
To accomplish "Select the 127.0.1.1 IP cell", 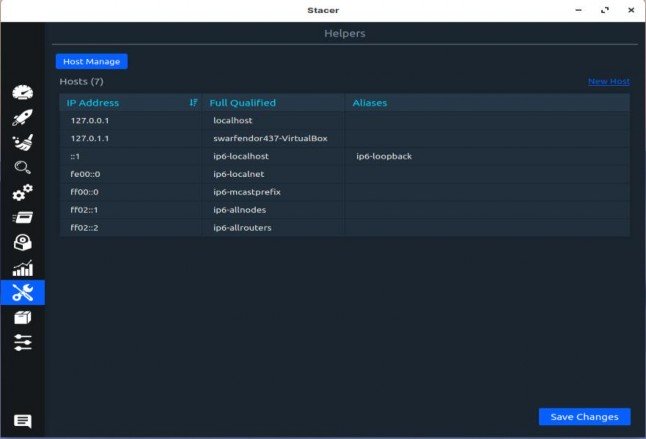I will tap(131, 138).
